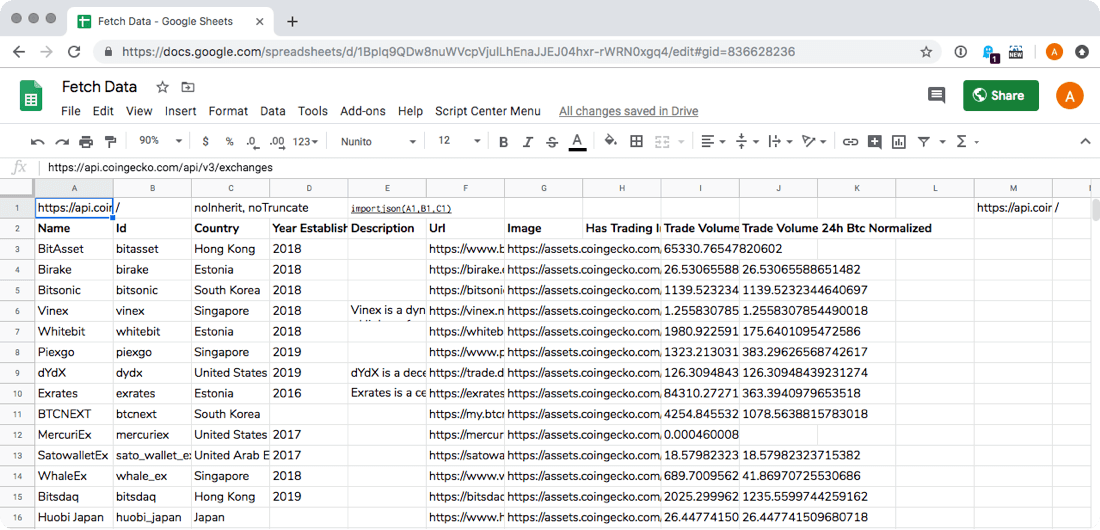Apply percent format from toolbar

point(229,142)
